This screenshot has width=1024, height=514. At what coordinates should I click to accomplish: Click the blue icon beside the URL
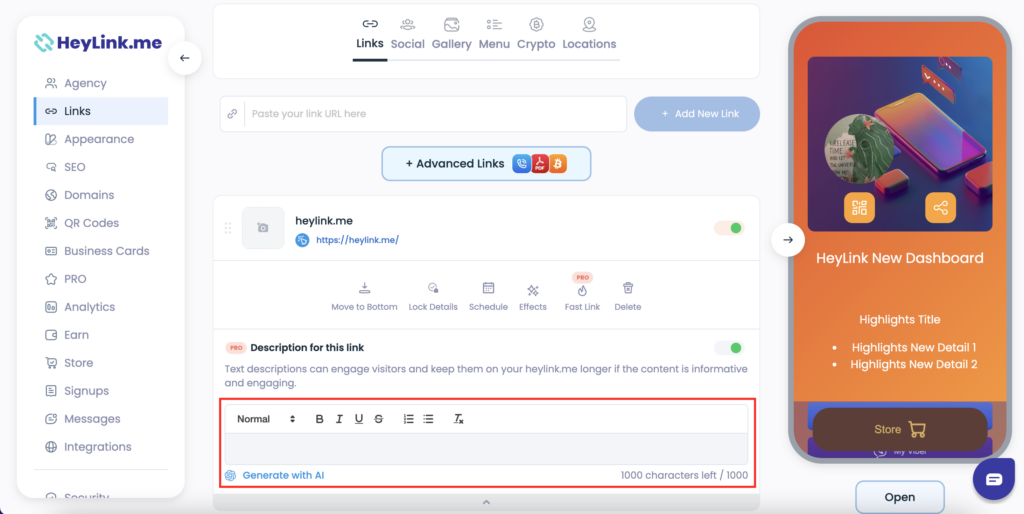(302, 240)
